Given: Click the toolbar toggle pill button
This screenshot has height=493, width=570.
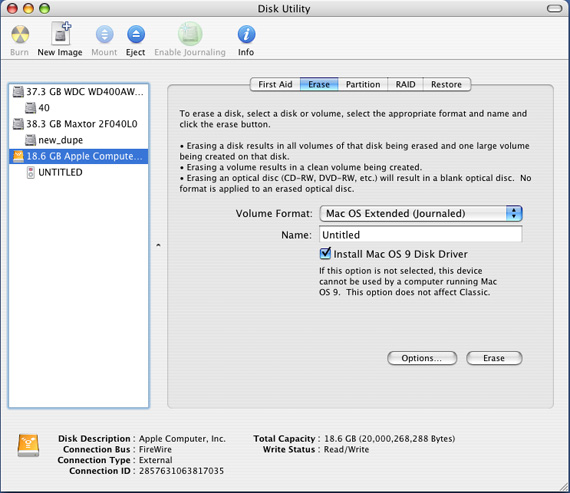Looking at the screenshot, I should click(x=554, y=8).
